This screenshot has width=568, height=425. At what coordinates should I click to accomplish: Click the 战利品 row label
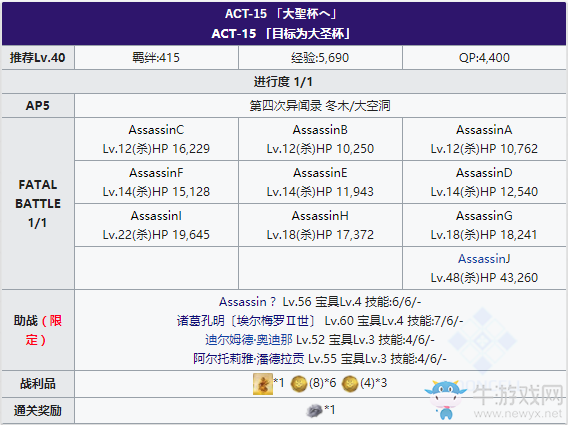38,384
